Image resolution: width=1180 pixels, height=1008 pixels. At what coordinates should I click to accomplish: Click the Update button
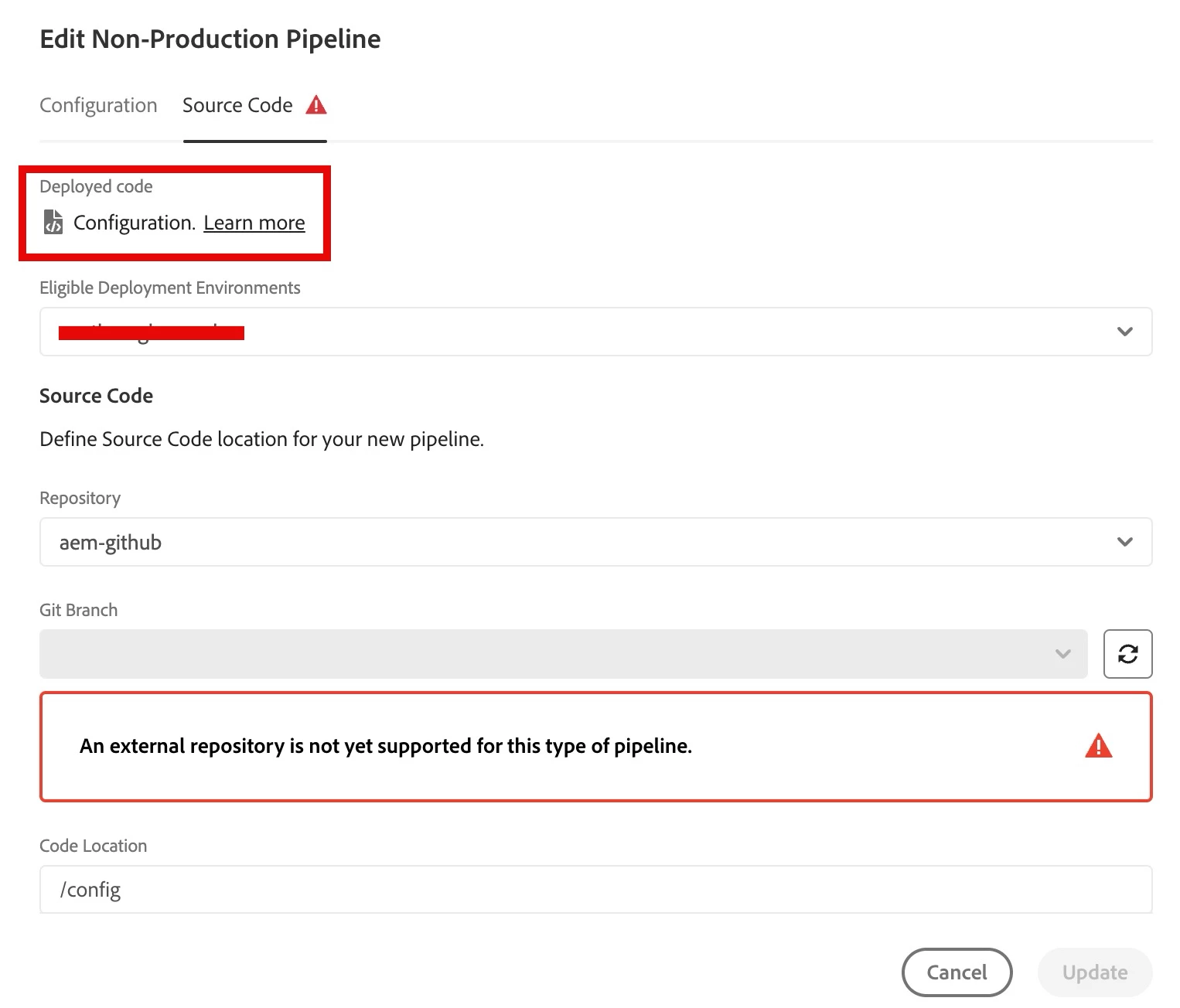point(1094,972)
